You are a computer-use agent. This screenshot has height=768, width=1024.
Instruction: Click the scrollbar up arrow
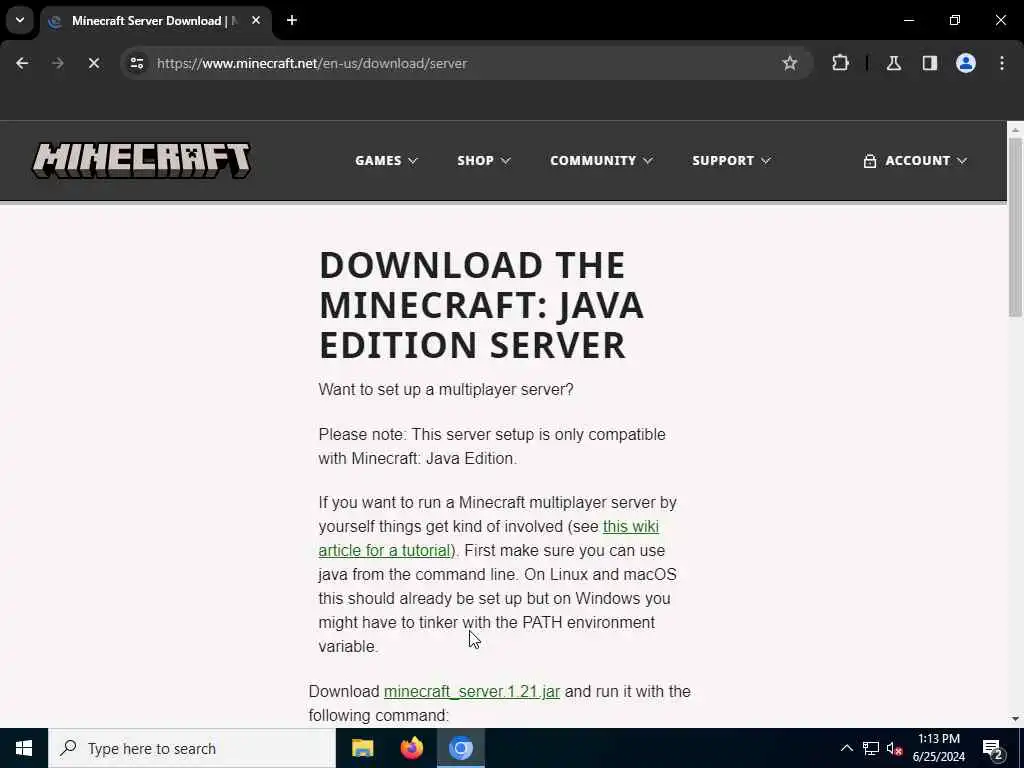click(1015, 130)
